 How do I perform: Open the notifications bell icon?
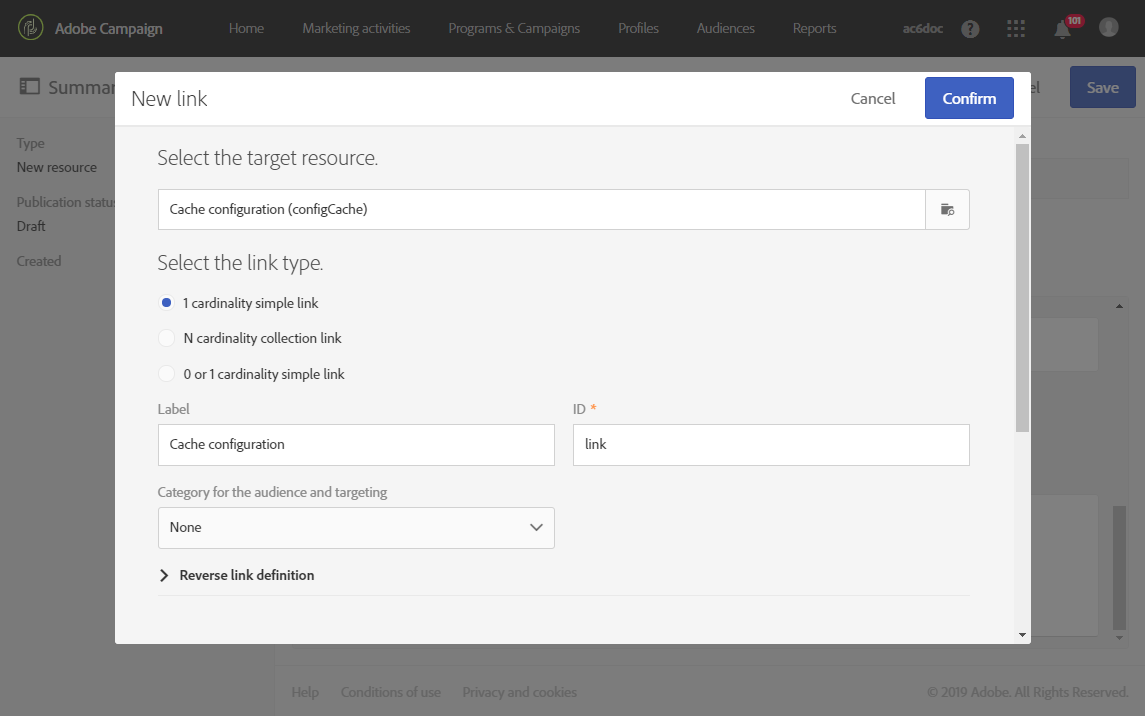pyautogui.click(x=1063, y=29)
